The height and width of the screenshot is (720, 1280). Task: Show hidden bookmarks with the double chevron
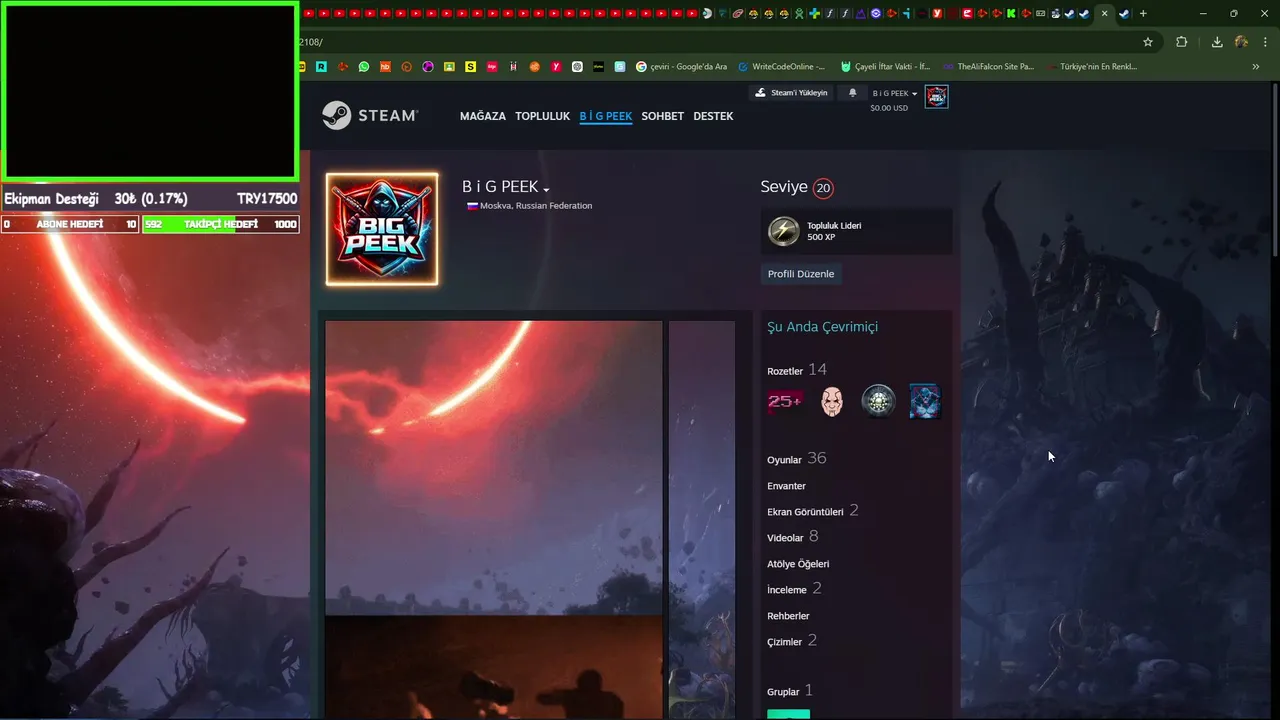click(x=1256, y=67)
